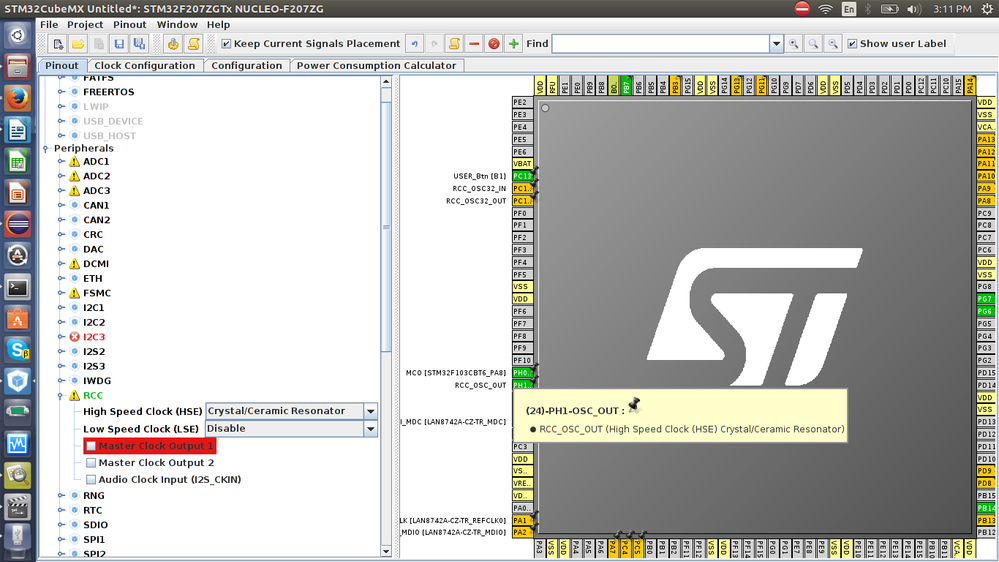Toggle Keep Current Signals Placement checkbox
The width and height of the screenshot is (999, 562).
click(226, 44)
